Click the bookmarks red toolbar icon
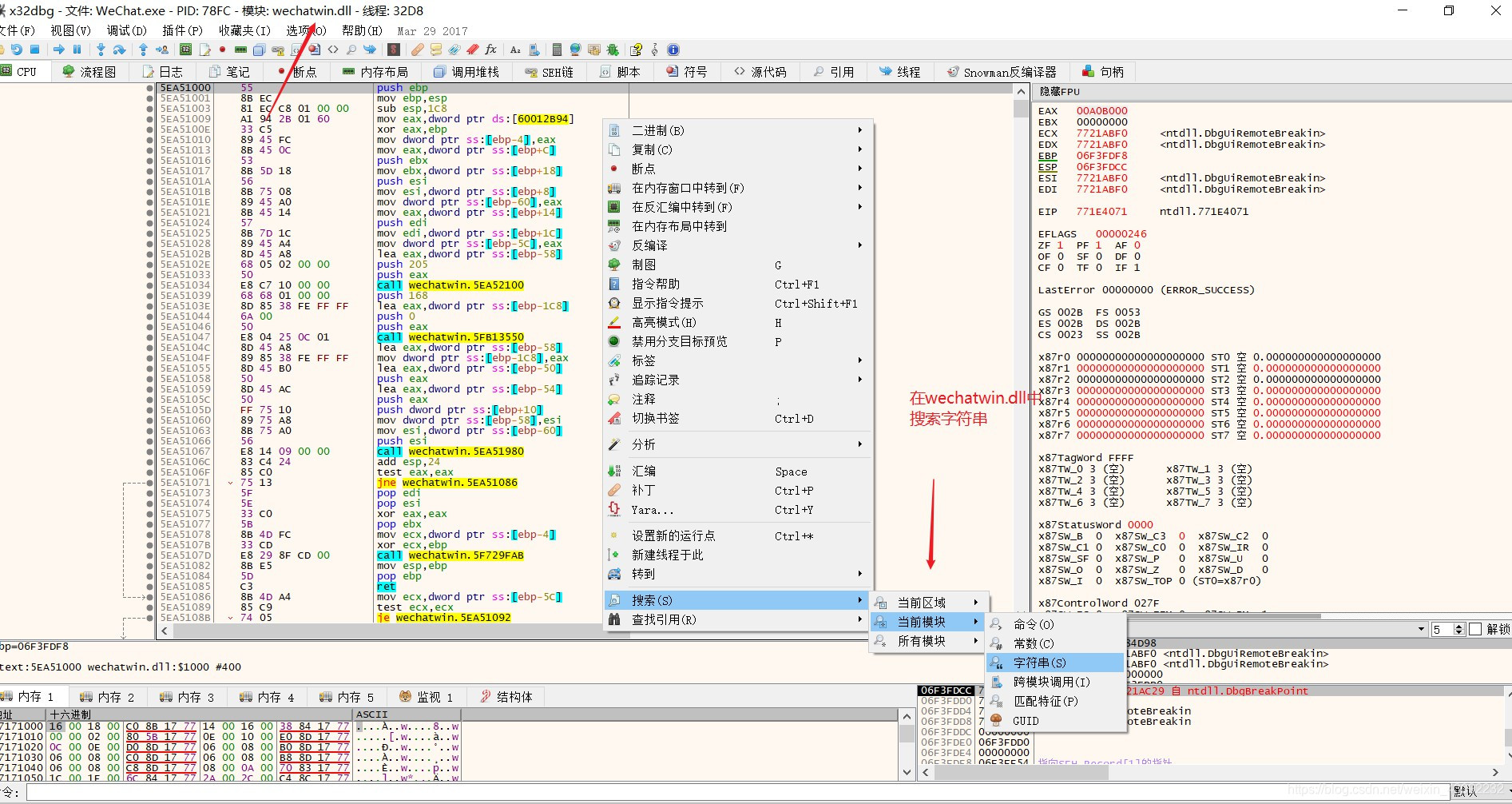The width and height of the screenshot is (1512, 804). pos(473,50)
